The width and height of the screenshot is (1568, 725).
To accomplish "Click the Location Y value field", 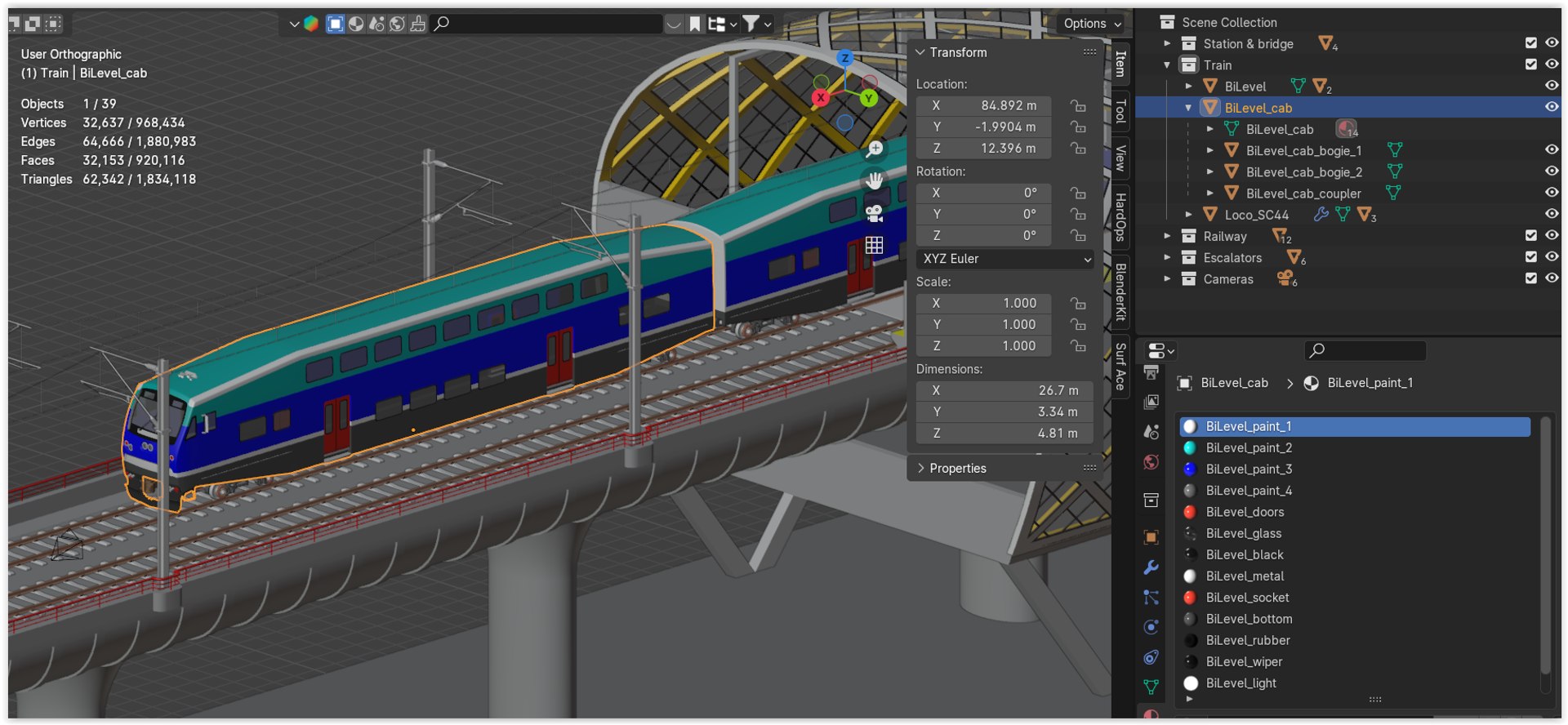I will (x=983, y=127).
